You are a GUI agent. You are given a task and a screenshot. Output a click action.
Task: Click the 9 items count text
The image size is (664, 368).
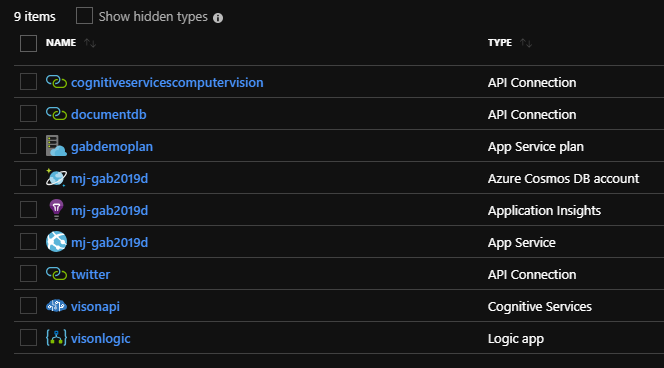[x=35, y=17]
